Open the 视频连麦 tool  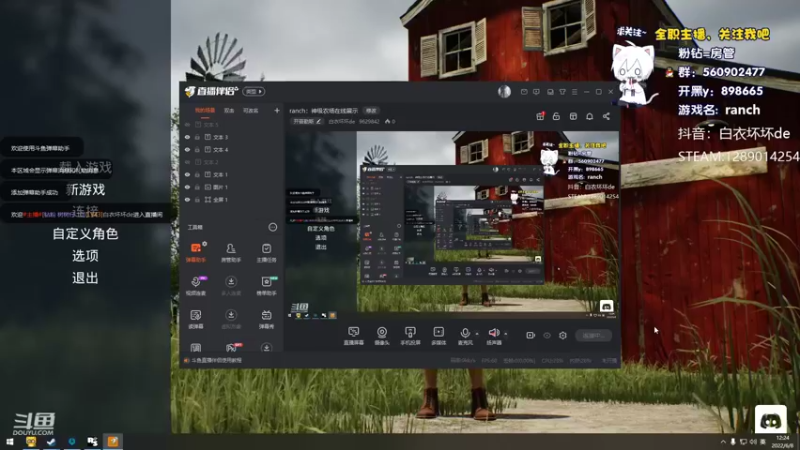(196, 286)
